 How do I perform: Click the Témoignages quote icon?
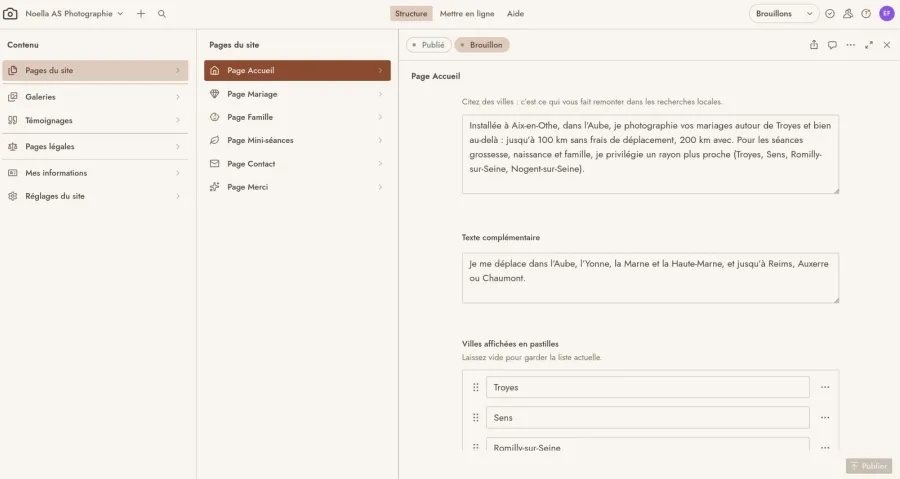click(13, 120)
